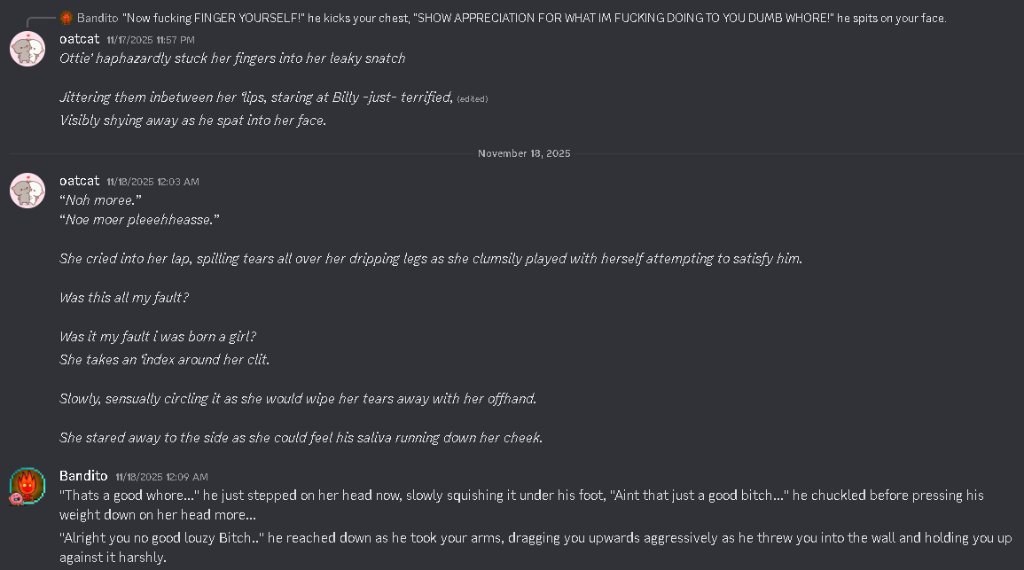Click the 11/17/2025 11:57 PM timestamp
This screenshot has height=570, width=1024.
tap(150, 40)
